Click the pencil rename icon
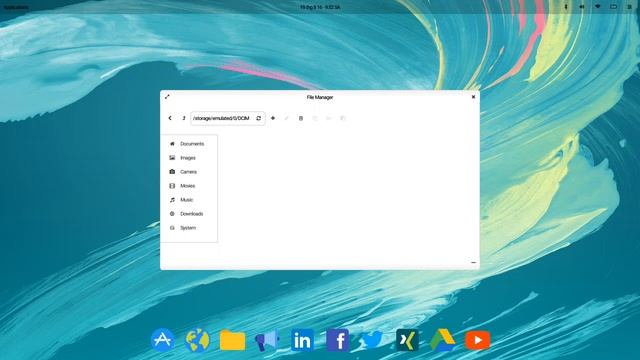 pos(287,118)
